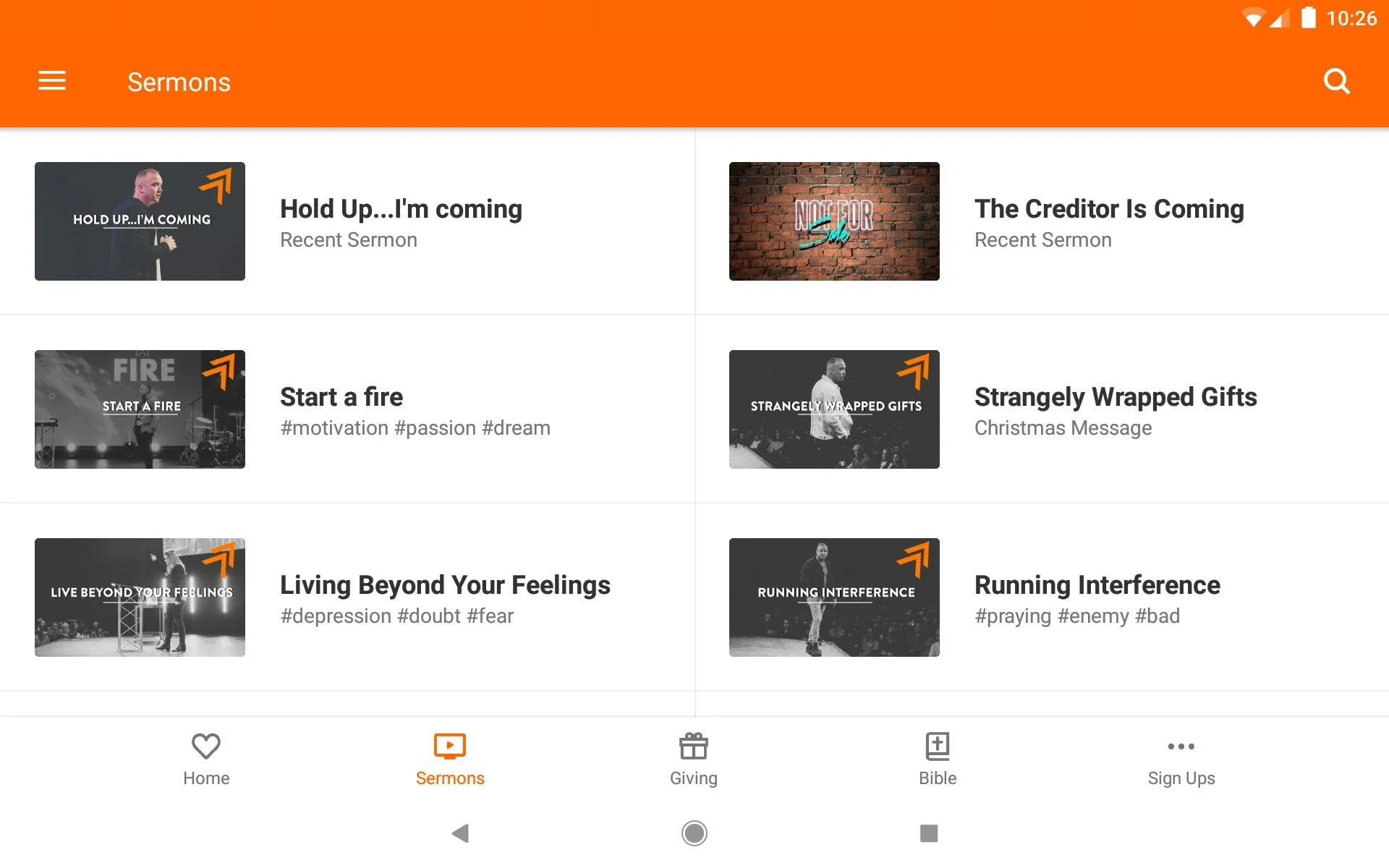Click 'Running Interference' sermon link
The height and width of the screenshot is (868, 1389).
(x=1096, y=584)
